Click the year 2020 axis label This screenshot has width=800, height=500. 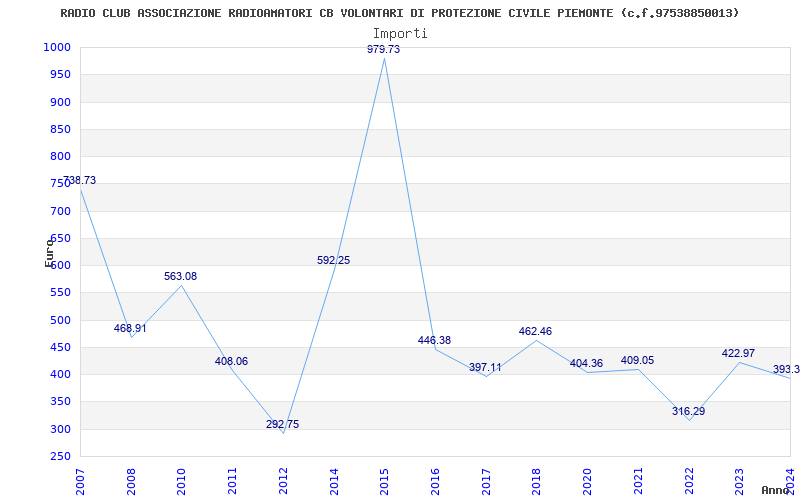click(x=587, y=481)
